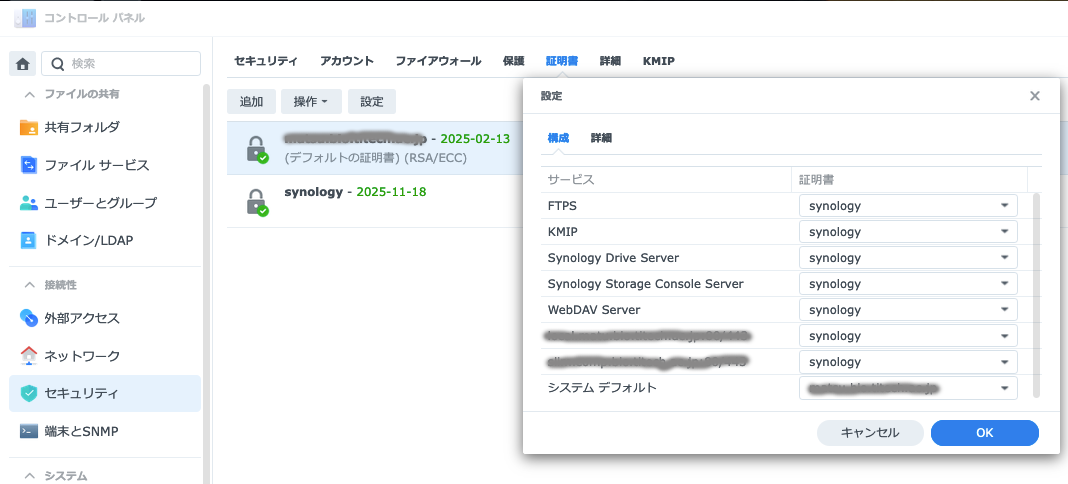Select the default certificate expiring 2025-02-13

pyautogui.click(x=375, y=148)
